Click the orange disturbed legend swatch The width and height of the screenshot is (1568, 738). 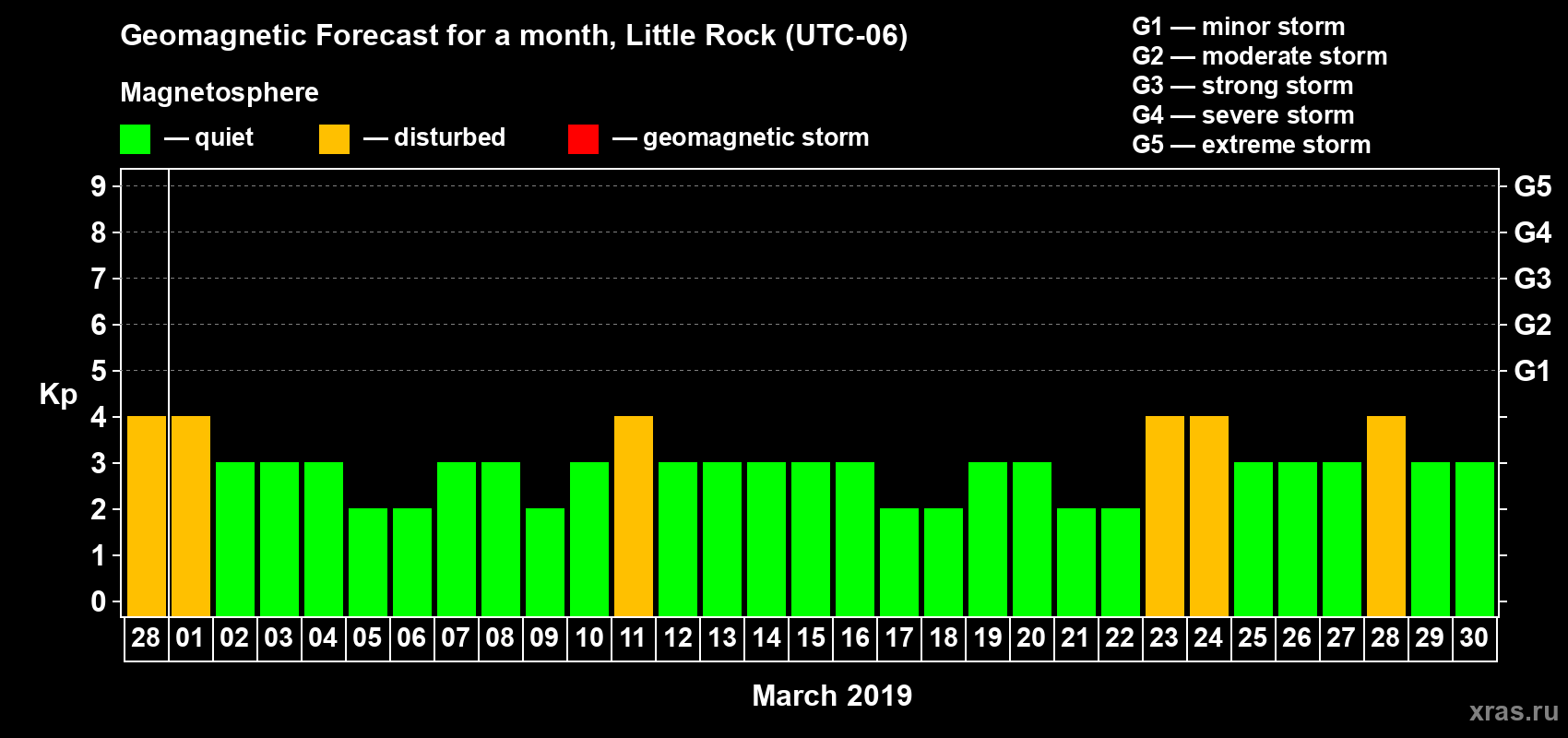pos(334,139)
